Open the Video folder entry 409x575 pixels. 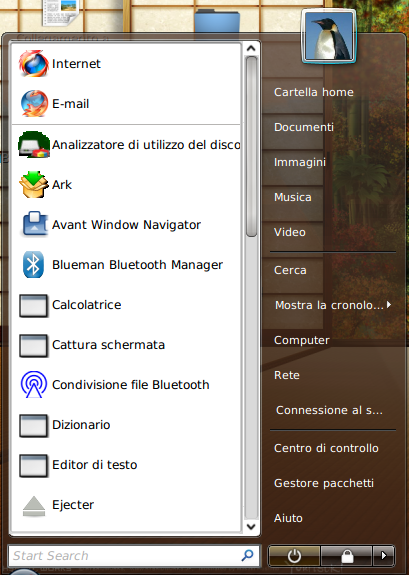point(289,232)
